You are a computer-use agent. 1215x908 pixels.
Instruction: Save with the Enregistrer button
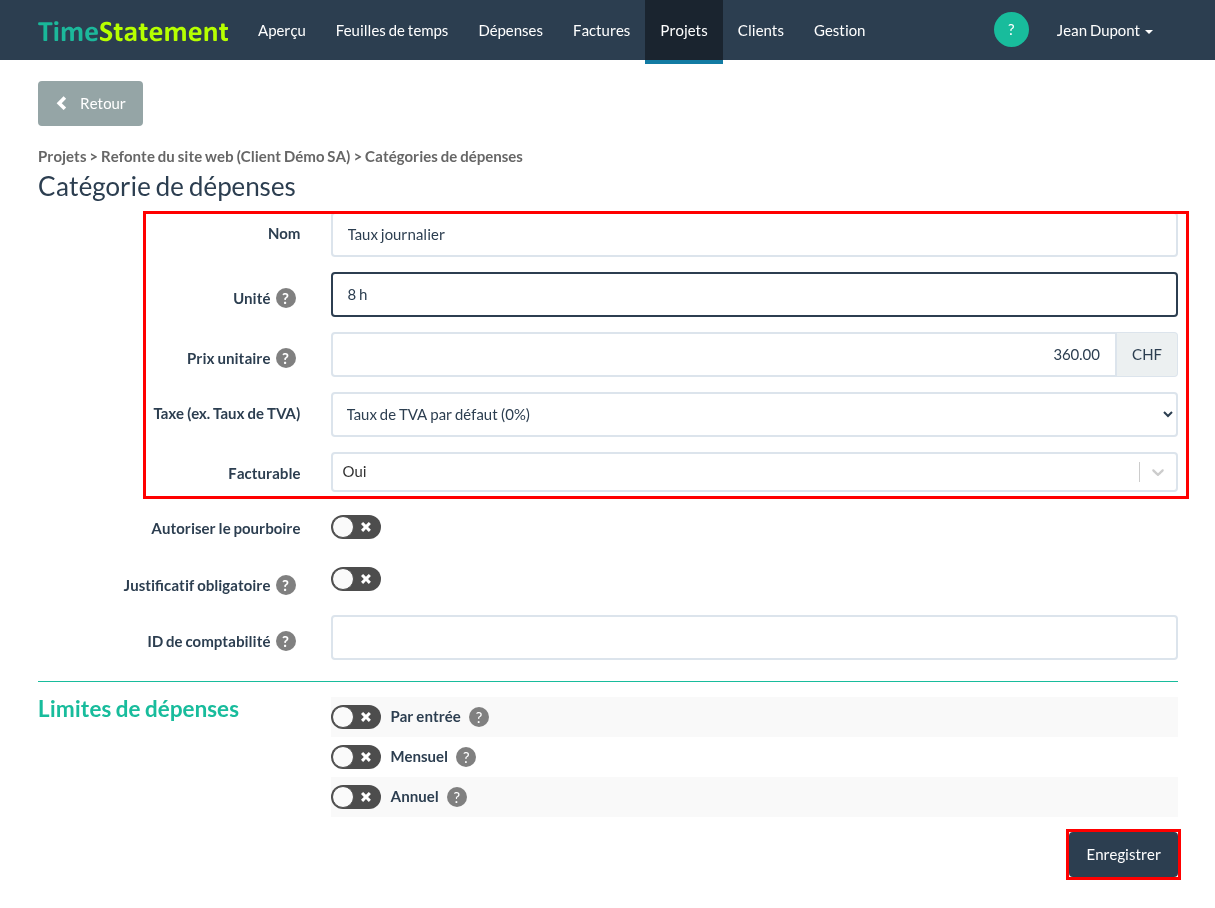tap(1124, 855)
